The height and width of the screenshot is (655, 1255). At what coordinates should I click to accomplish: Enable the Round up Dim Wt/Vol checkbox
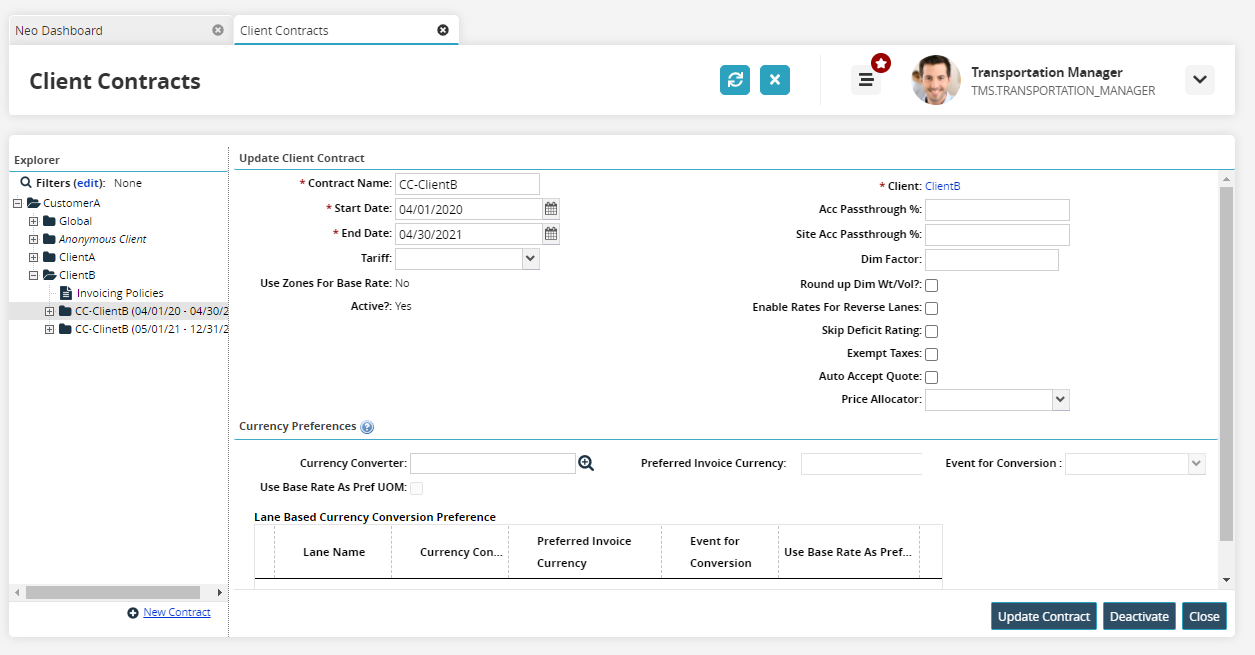point(931,286)
